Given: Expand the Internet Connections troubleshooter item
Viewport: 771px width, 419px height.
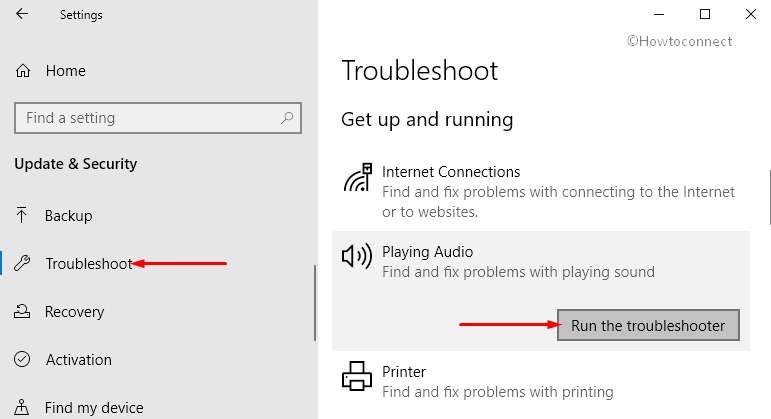Looking at the screenshot, I should (x=541, y=191).
